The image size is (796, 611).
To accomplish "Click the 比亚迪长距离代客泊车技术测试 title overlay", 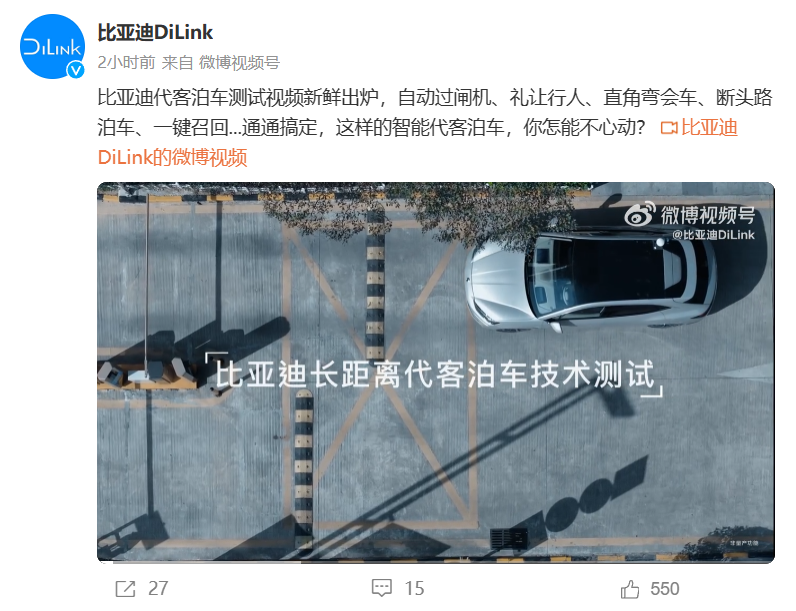I will coord(435,376).
